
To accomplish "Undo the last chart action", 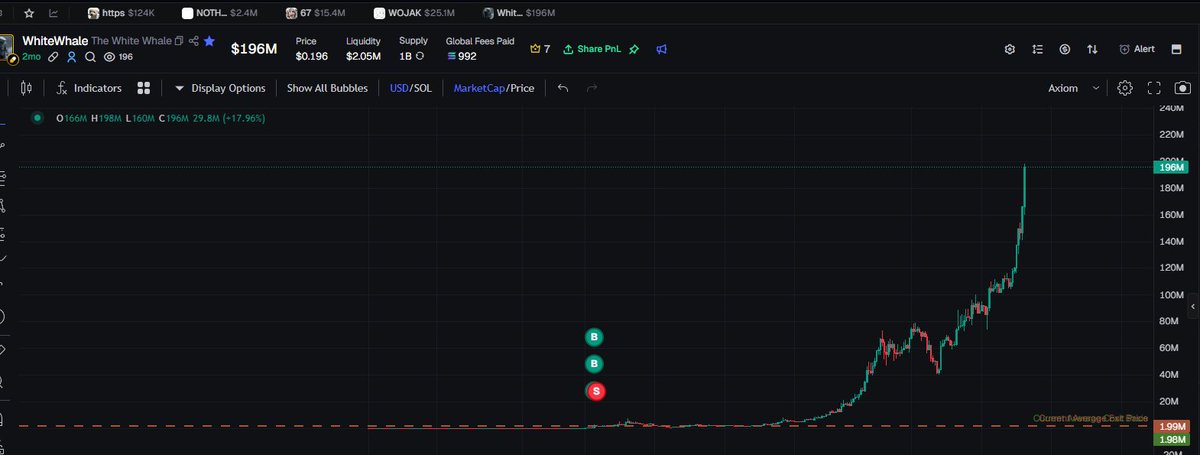I will (563, 88).
